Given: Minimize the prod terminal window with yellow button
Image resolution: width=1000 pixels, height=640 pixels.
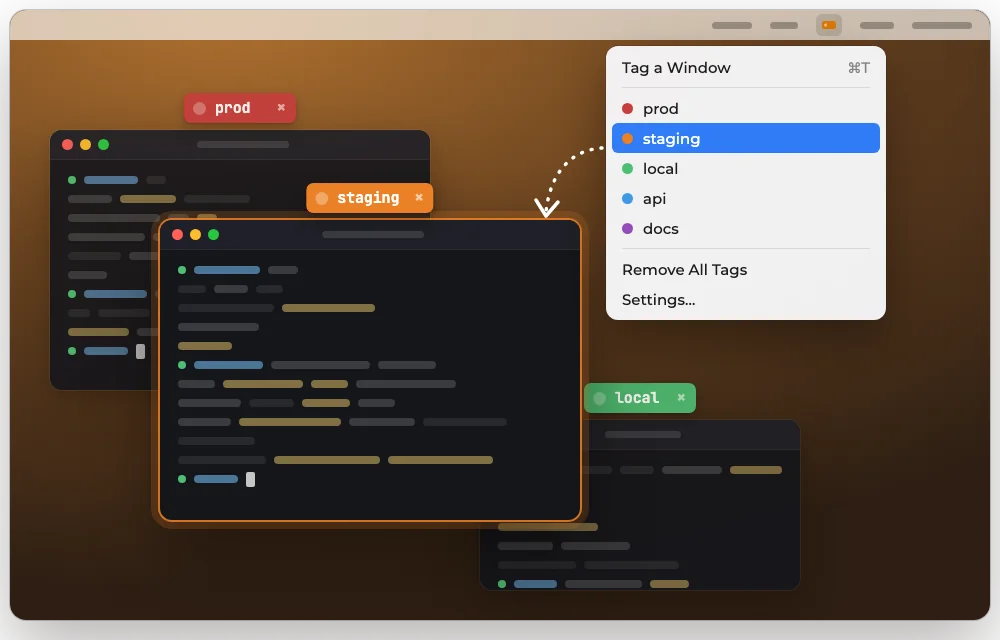Looking at the screenshot, I should 85,145.
